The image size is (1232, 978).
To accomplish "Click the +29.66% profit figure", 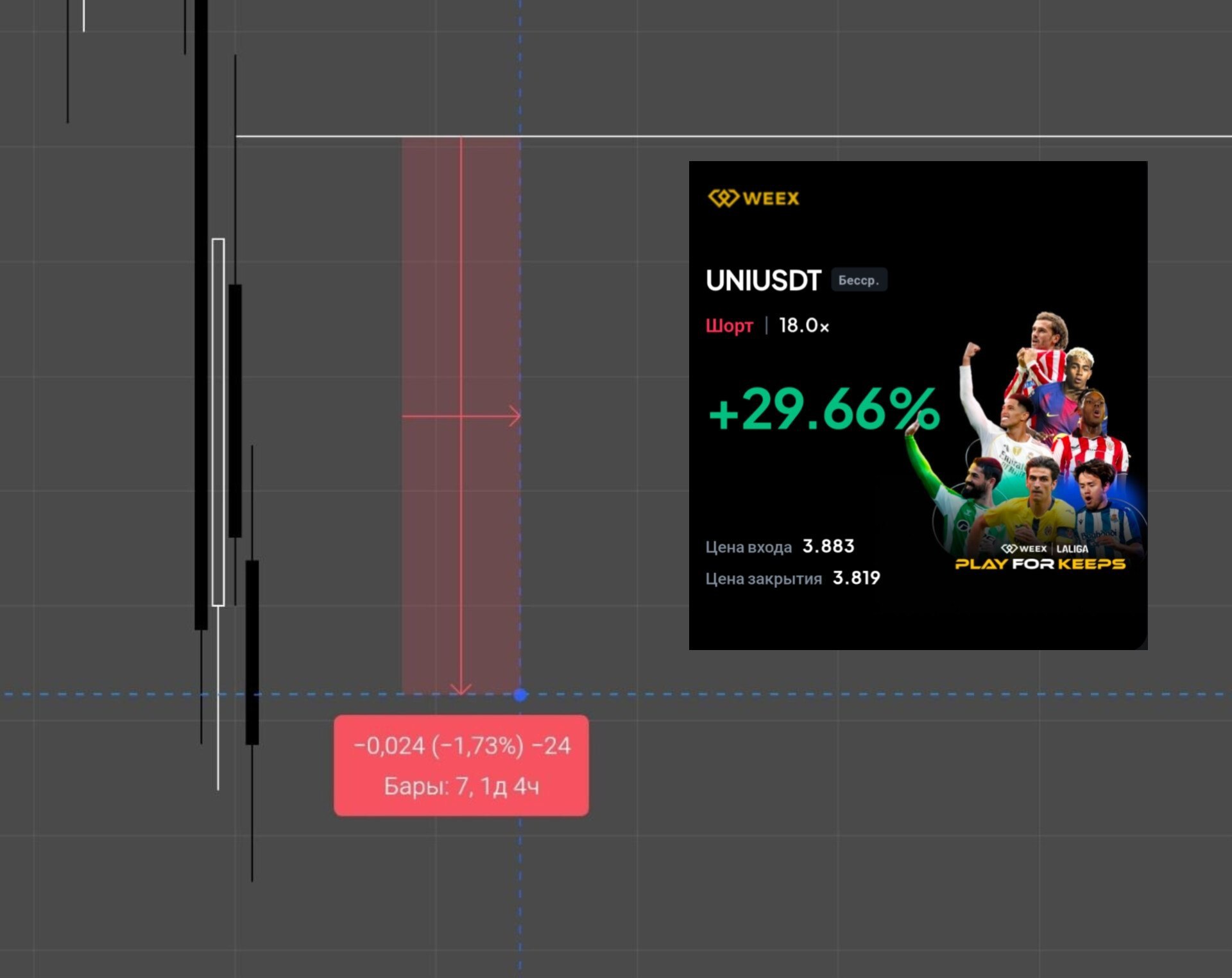I will tap(824, 409).
